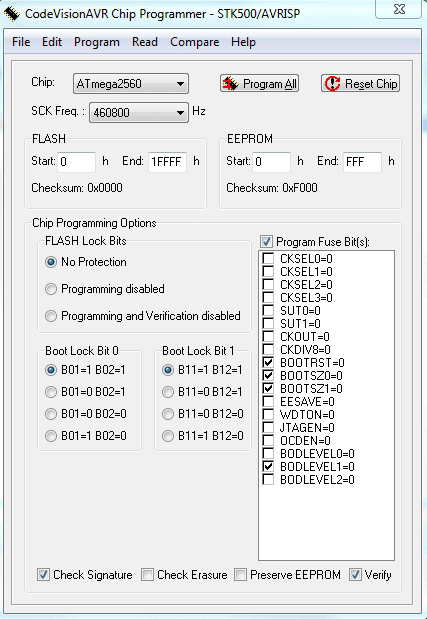Screen dimensions: 427x619
Task: Enable the CKSEL0=0 fuse bit
Action: click(x=268, y=259)
